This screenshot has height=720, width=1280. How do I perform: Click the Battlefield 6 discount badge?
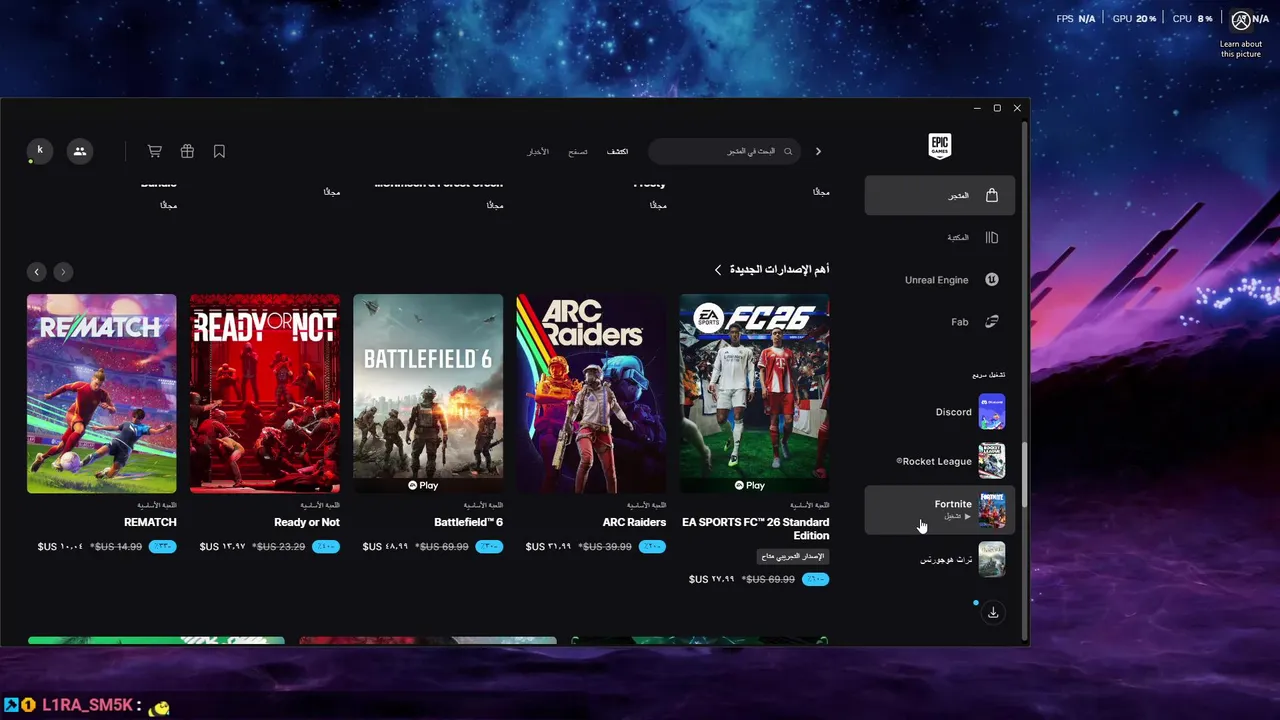click(x=489, y=547)
